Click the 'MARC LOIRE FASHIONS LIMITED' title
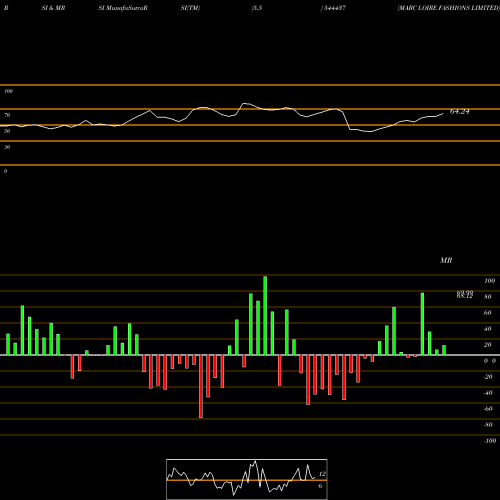The image size is (500, 500). tap(448, 8)
